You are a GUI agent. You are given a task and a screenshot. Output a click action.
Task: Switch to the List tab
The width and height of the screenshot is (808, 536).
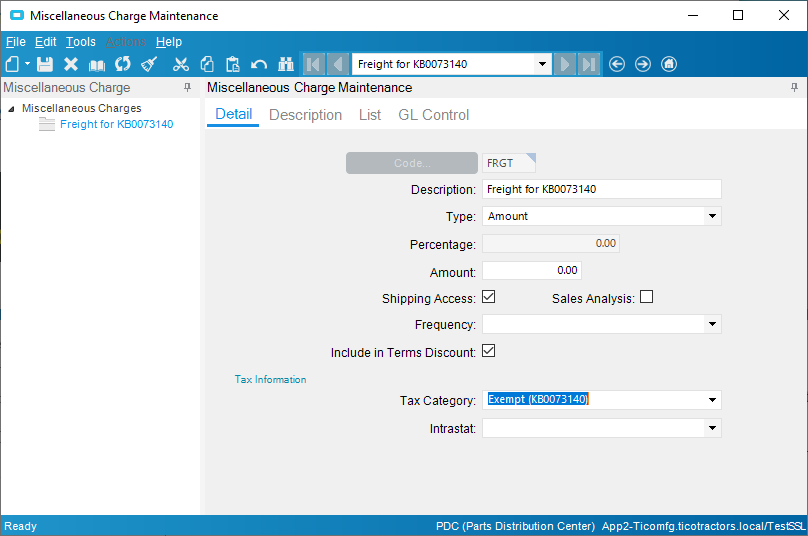point(370,115)
